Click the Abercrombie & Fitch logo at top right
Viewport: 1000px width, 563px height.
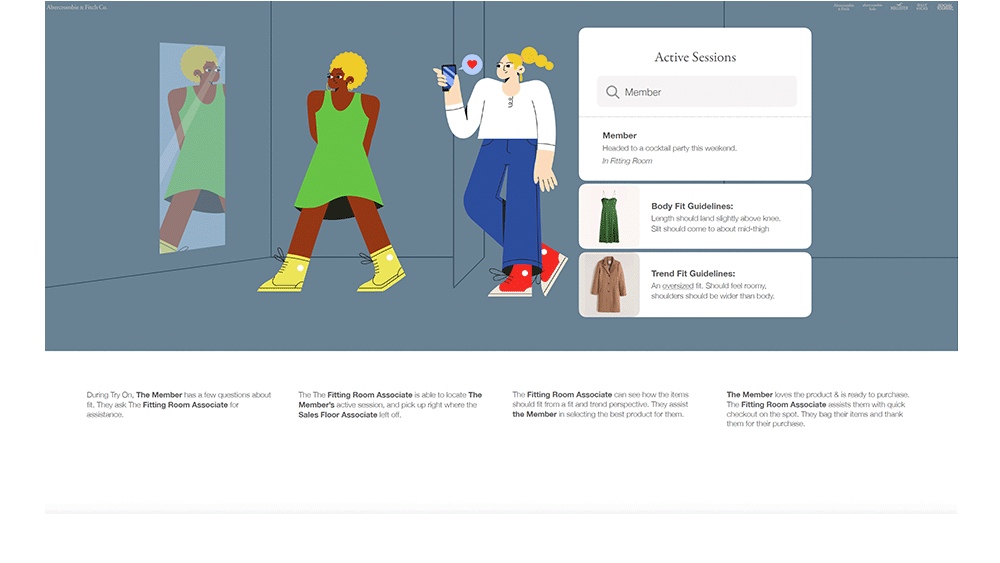pos(844,7)
